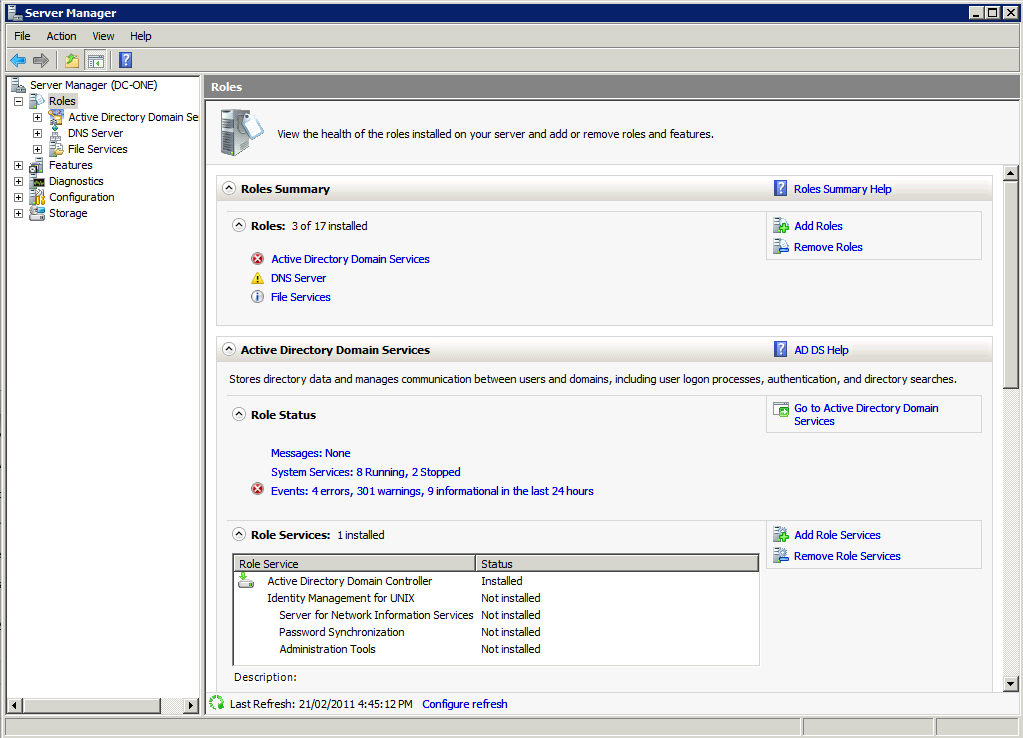Viewport: 1023px width, 738px height.
Task: Open the View menu
Action: [102, 35]
